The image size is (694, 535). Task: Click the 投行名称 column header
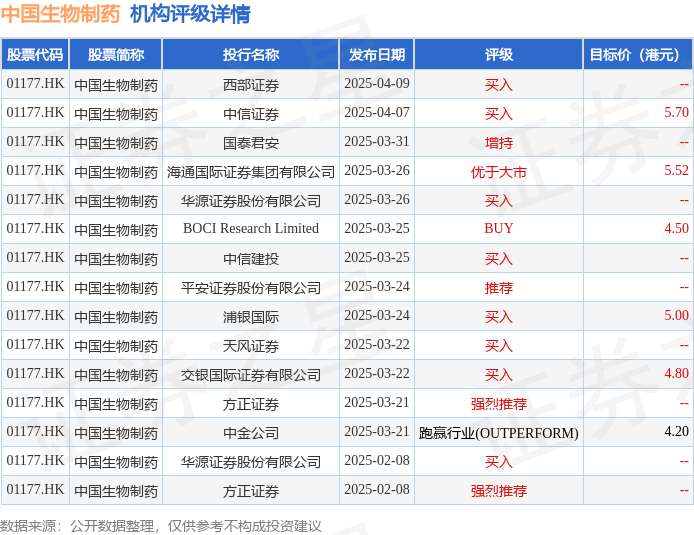coord(251,54)
